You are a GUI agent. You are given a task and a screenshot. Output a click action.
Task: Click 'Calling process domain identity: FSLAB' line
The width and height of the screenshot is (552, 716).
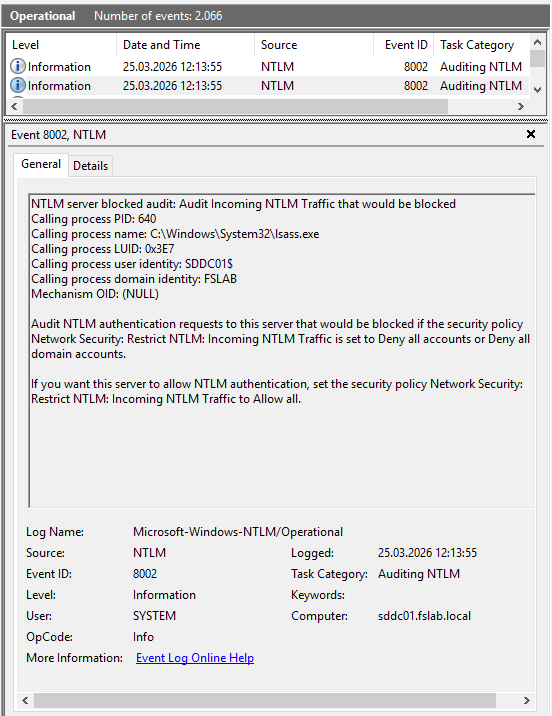(x=134, y=279)
